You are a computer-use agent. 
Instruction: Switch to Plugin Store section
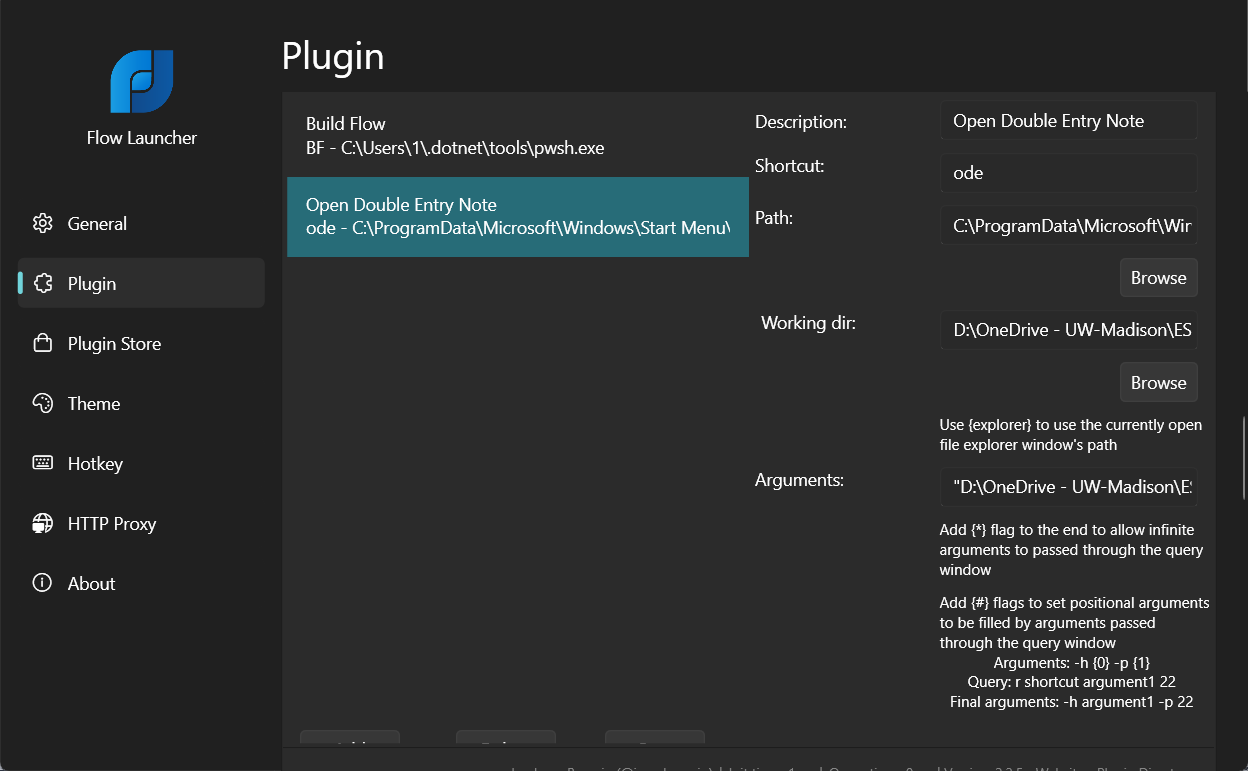coord(141,343)
